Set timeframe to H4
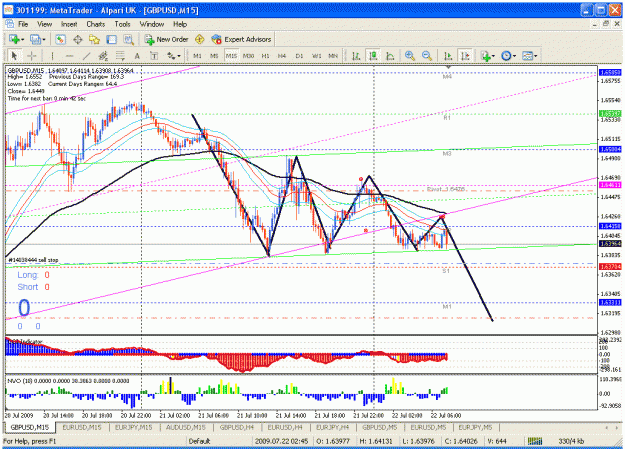Viewport: 625px width, 449px height. coord(282,56)
